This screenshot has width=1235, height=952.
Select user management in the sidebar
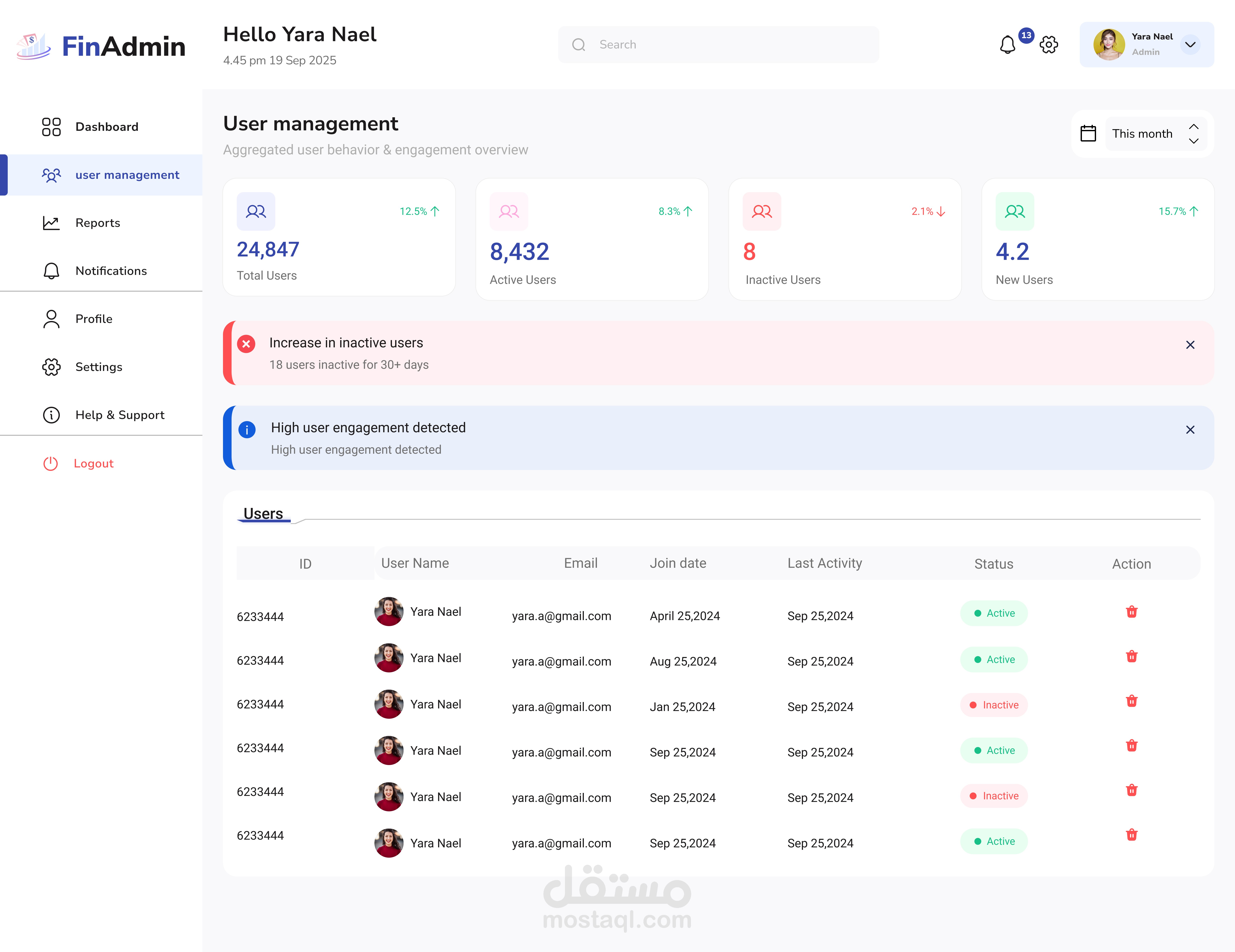tap(101, 175)
